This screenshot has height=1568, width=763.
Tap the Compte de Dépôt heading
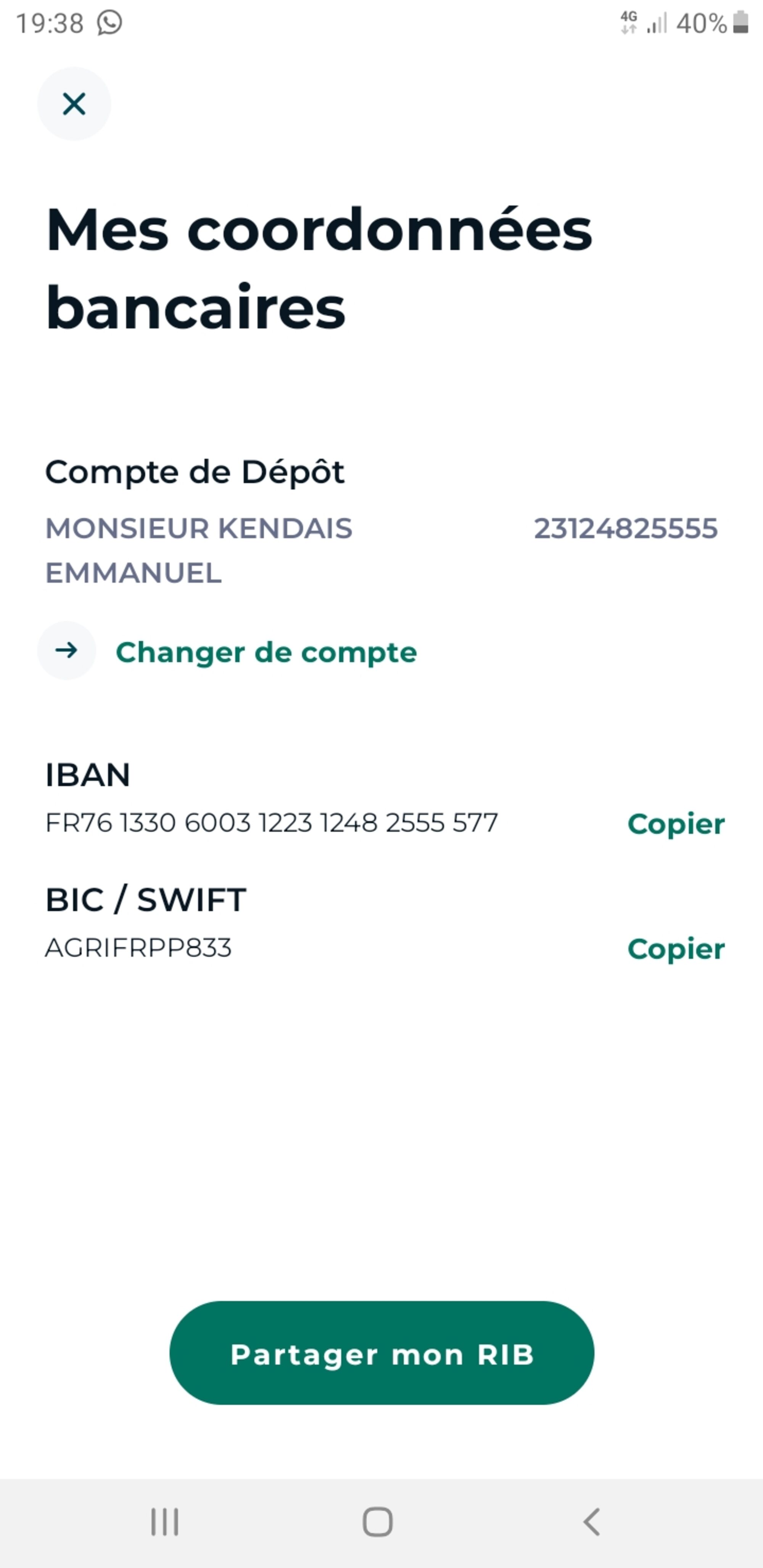pos(195,472)
